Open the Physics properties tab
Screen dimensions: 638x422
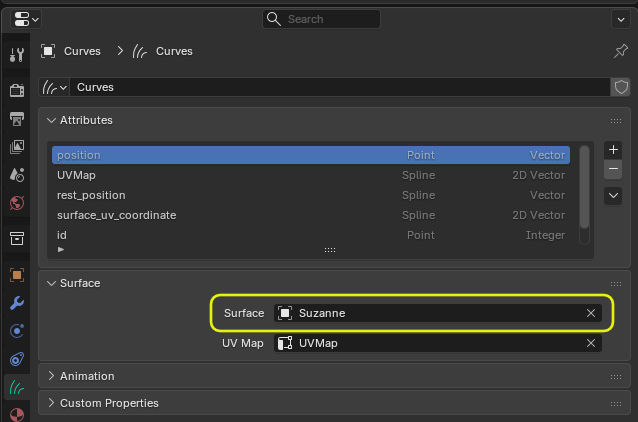[x=16, y=331]
